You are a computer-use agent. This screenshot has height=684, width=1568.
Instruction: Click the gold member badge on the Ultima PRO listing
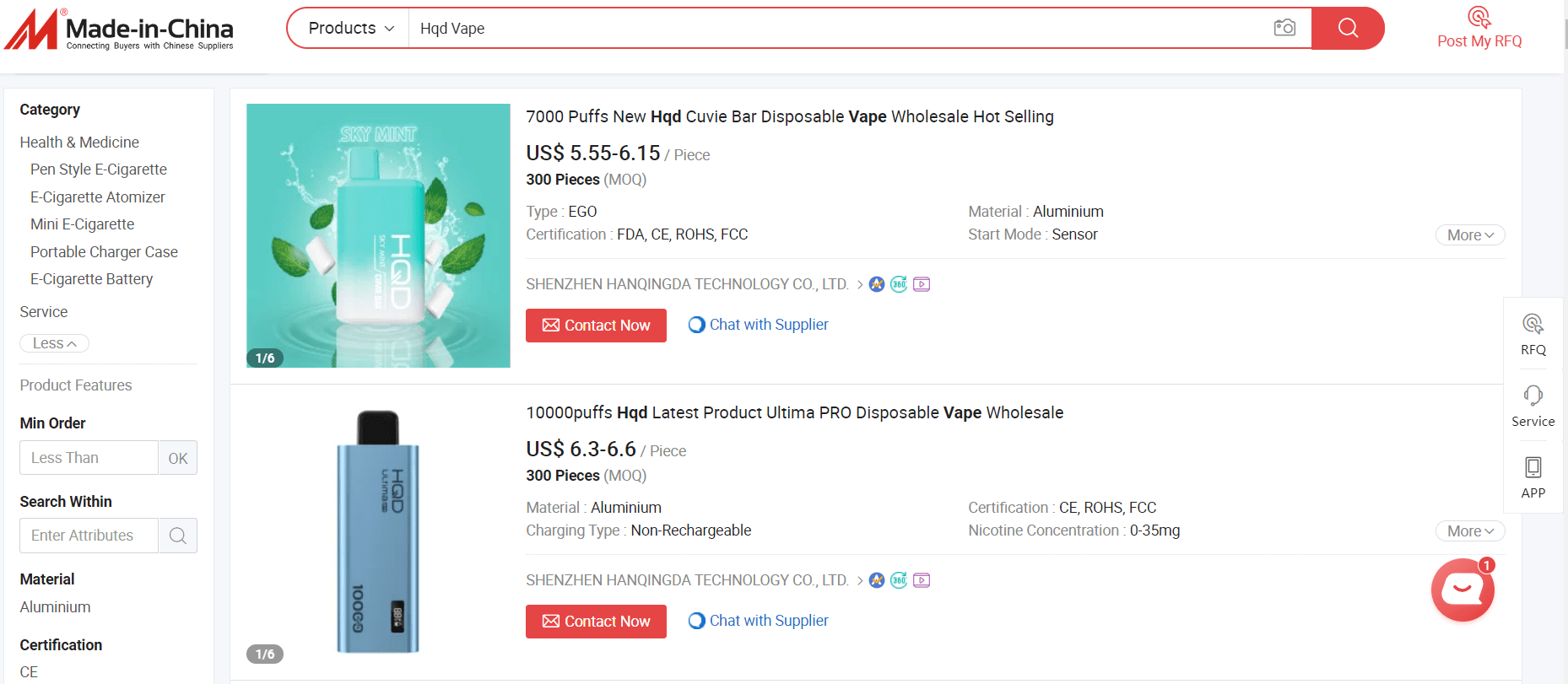tap(877, 580)
